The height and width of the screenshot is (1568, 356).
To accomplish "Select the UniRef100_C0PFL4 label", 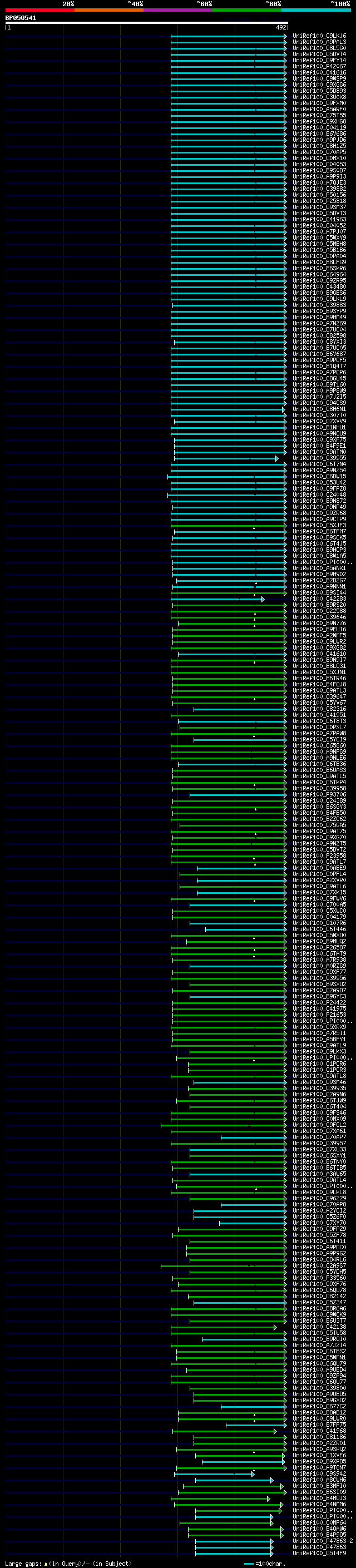I will coord(319,874).
